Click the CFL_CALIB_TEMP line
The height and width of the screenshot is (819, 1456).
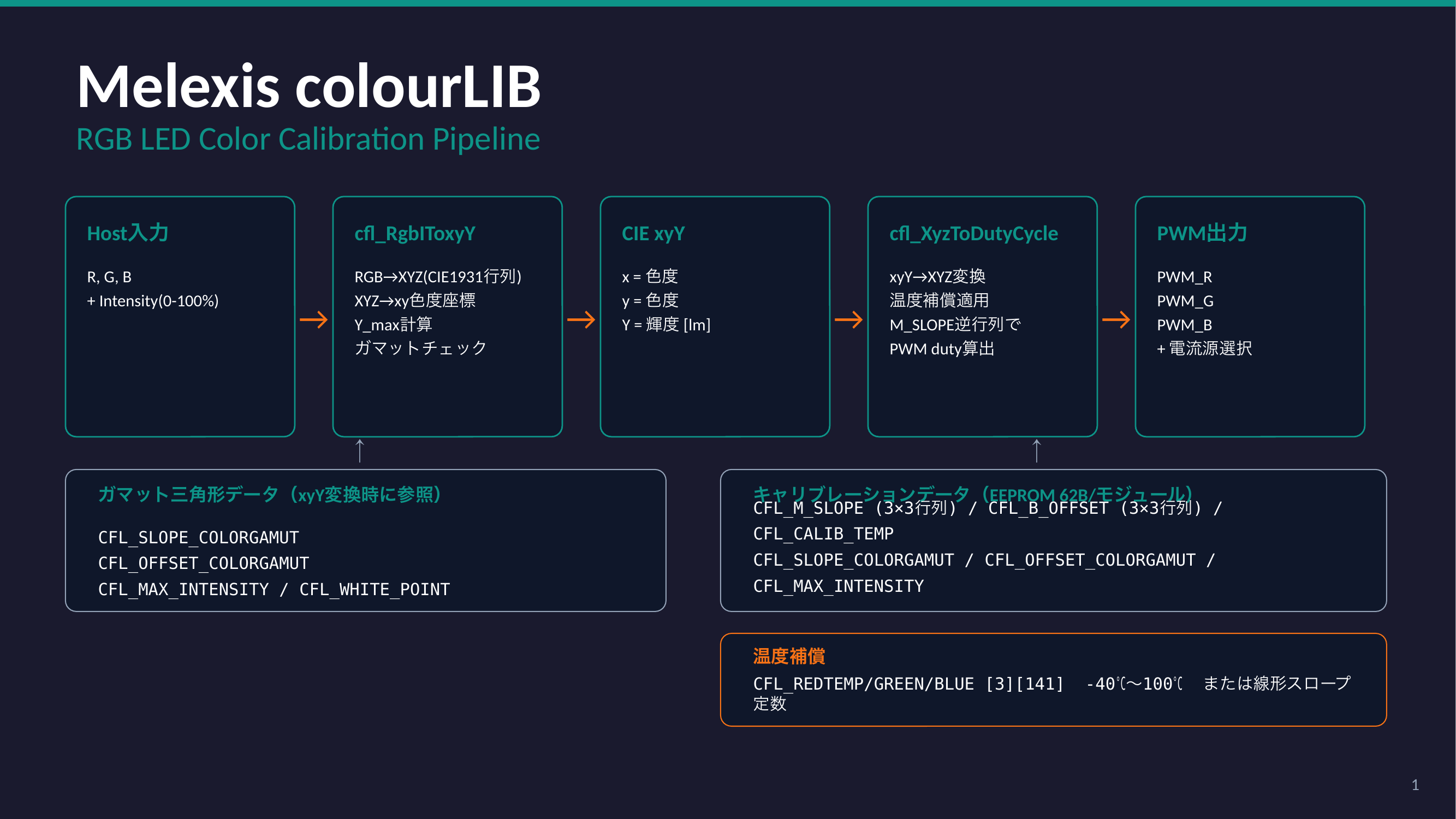[x=823, y=533]
